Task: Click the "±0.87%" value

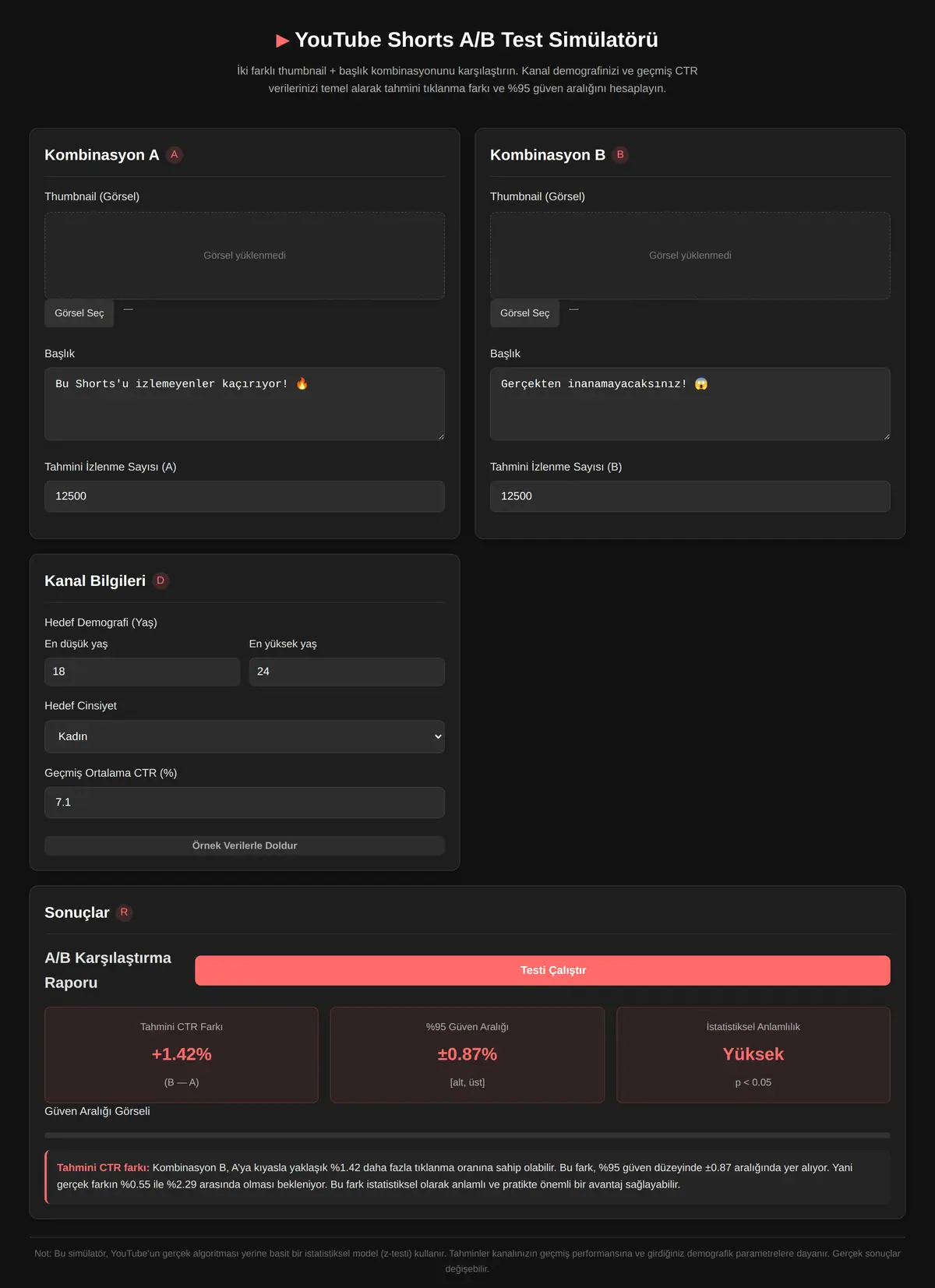Action: pos(467,1054)
